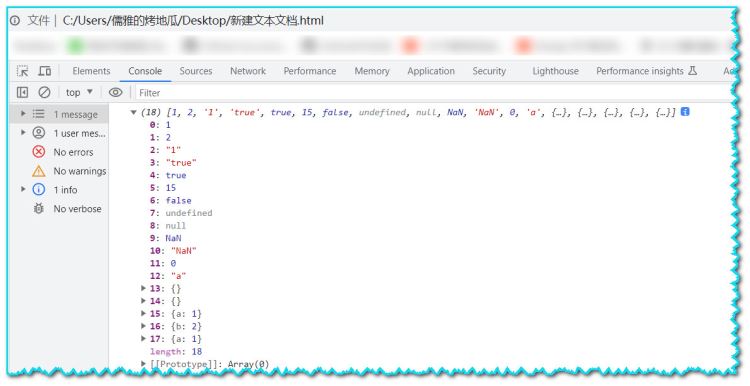Image resolution: width=750 pixels, height=386 pixels.
Task: Select the Console tab
Action: [145, 71]
